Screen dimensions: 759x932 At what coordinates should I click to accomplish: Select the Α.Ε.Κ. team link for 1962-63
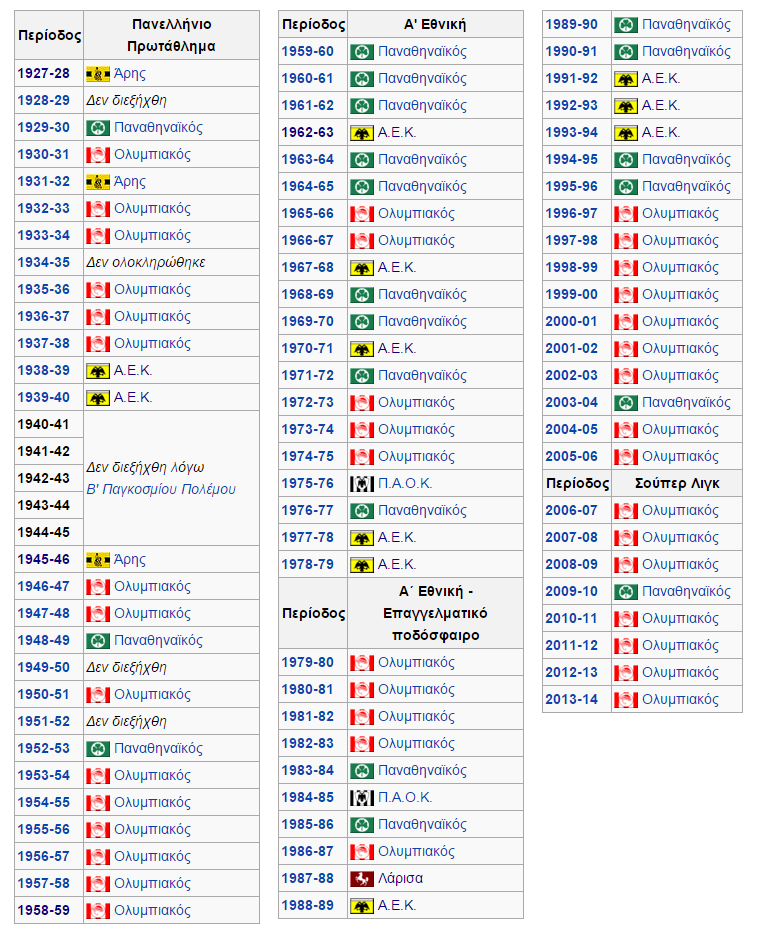click(397, 132)
